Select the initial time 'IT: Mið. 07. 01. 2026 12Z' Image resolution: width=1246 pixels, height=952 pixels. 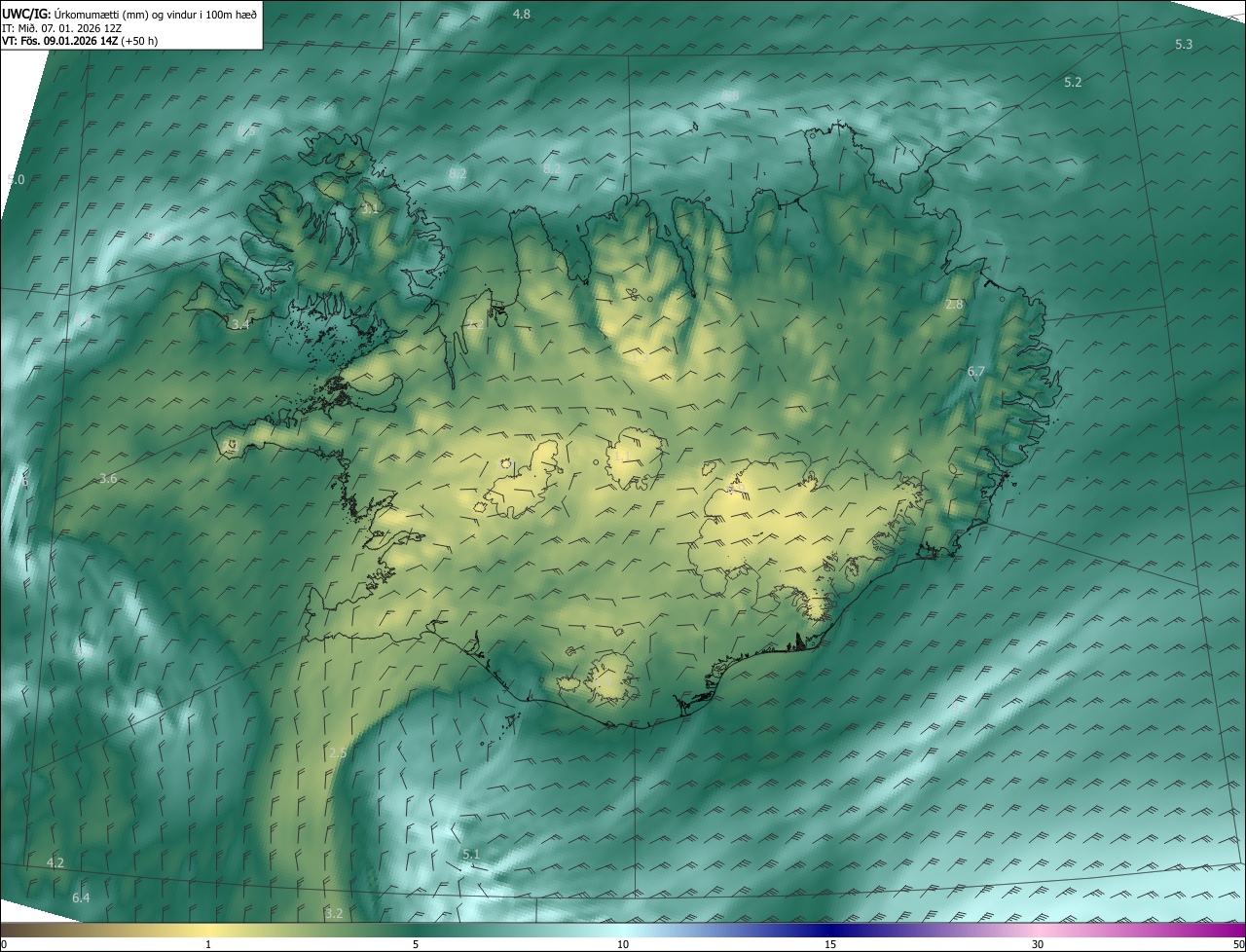(x=63, y=27)
